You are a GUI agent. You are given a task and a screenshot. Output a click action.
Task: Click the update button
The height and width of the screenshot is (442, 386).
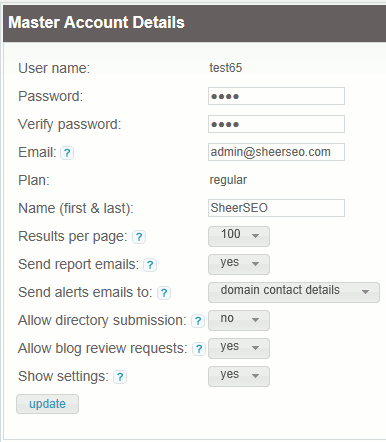[47, 404]
